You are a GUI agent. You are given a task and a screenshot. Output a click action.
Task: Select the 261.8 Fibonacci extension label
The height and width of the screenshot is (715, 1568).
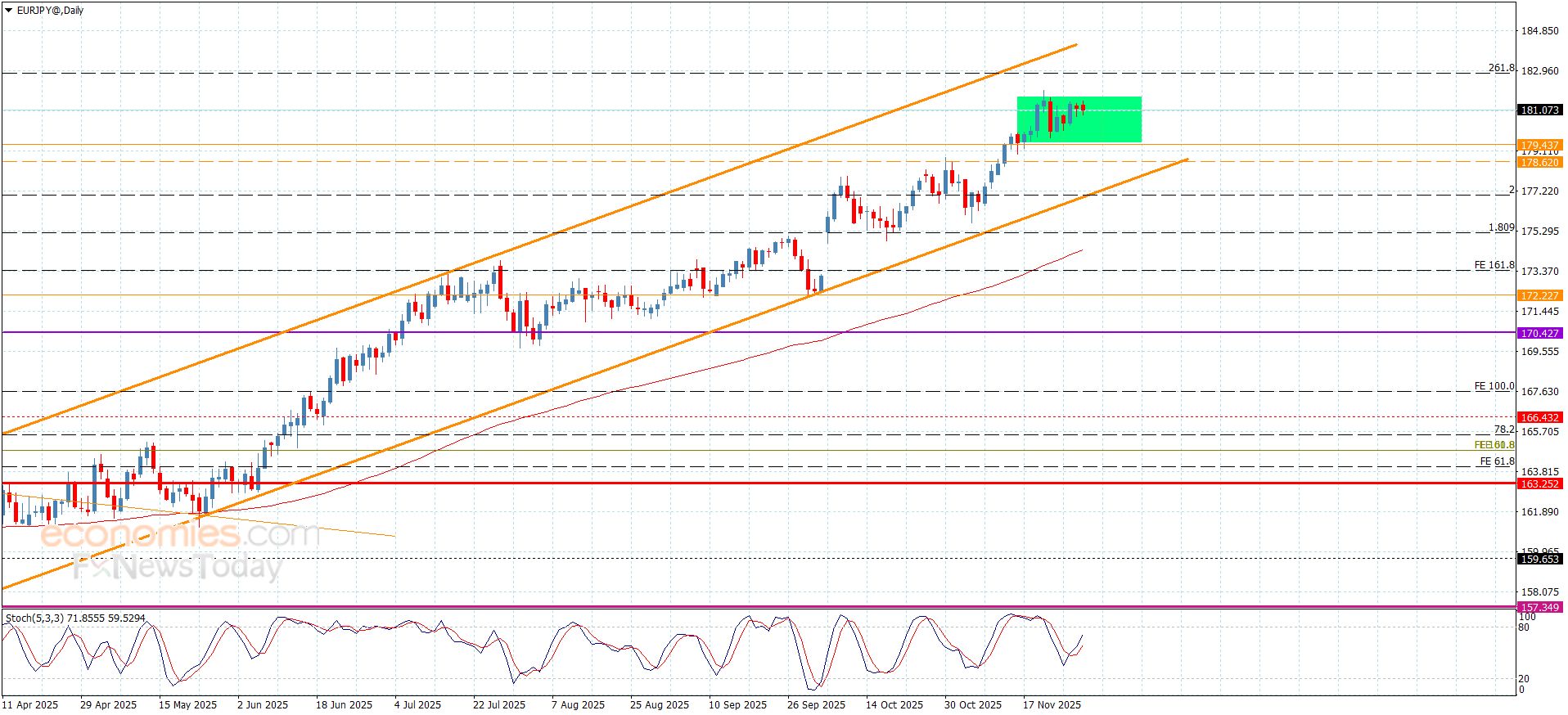1501,68
